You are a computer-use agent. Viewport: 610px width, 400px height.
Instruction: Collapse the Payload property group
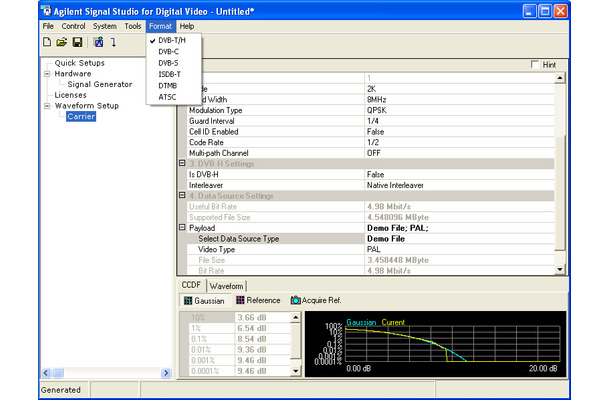click(x=182, y=227)
